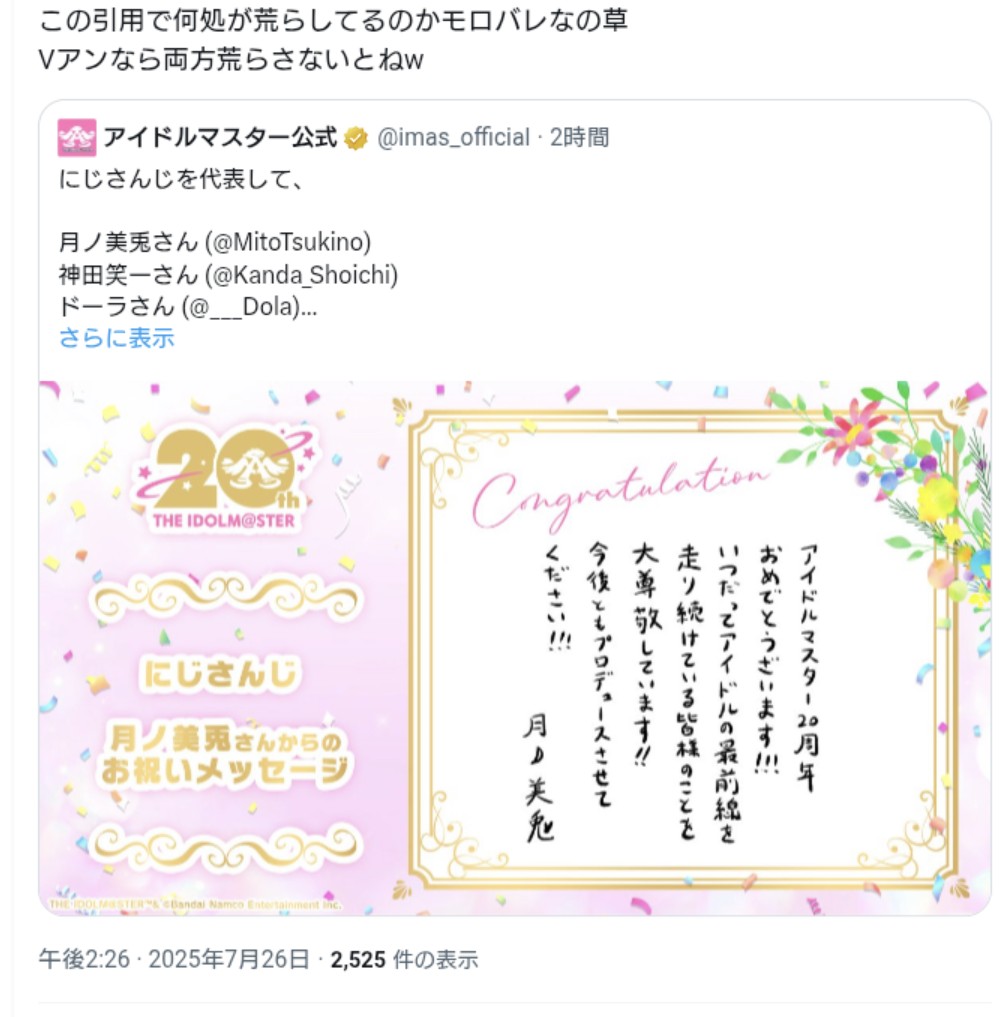Click the 2時間 timestamp on the quoted post

[579, 138]
